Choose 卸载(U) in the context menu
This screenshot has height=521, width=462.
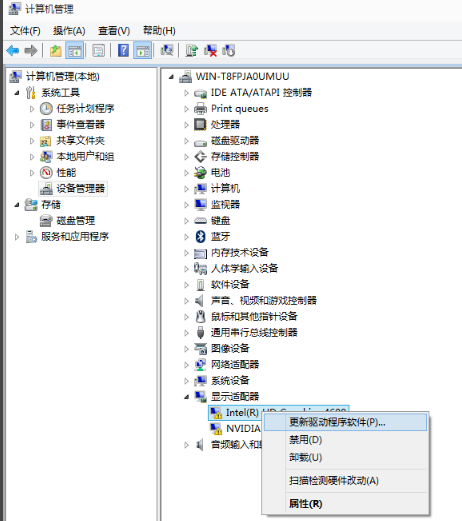[305, 457]
